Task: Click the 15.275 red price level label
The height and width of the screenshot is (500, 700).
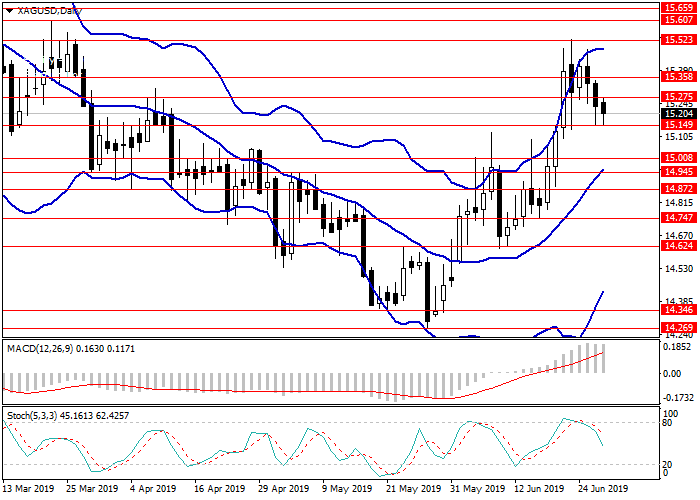Action: 676,97
